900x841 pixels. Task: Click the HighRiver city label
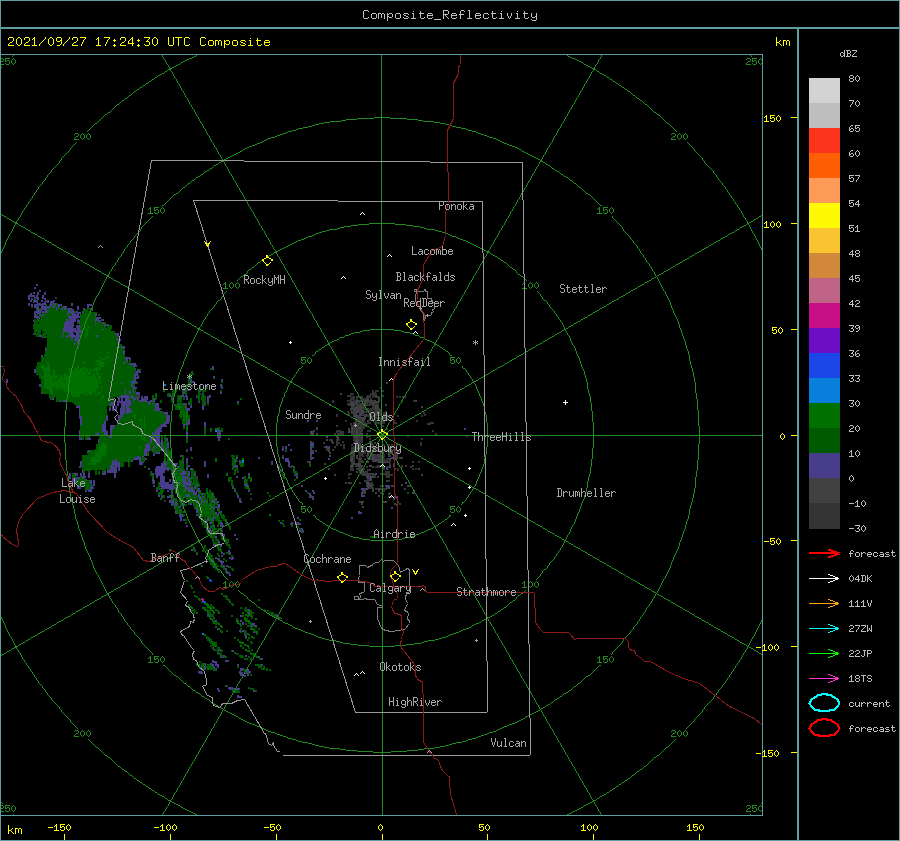[x=415, y=702]
